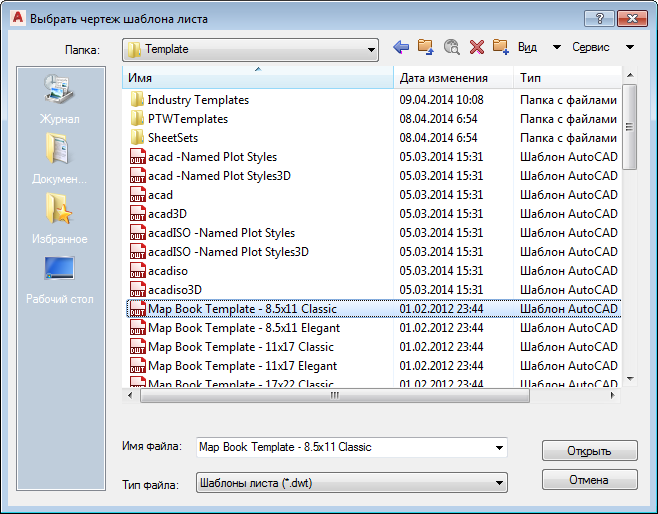This screenshot has width=658, height=514.
Task: Click the scroll up arrow of file list
Action: tap(629, 75)
